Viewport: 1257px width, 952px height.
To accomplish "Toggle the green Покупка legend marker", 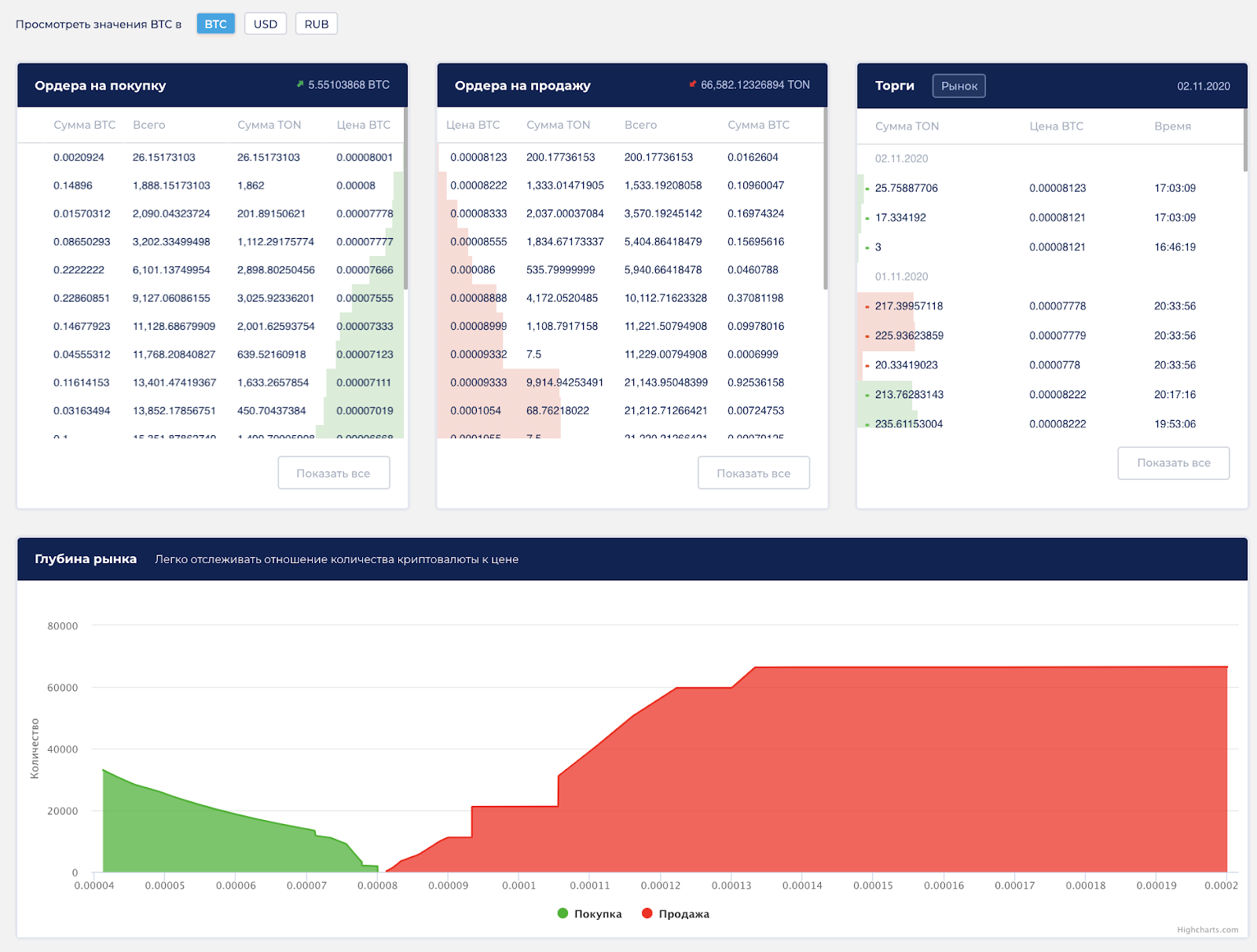I will tap(563, 914).
